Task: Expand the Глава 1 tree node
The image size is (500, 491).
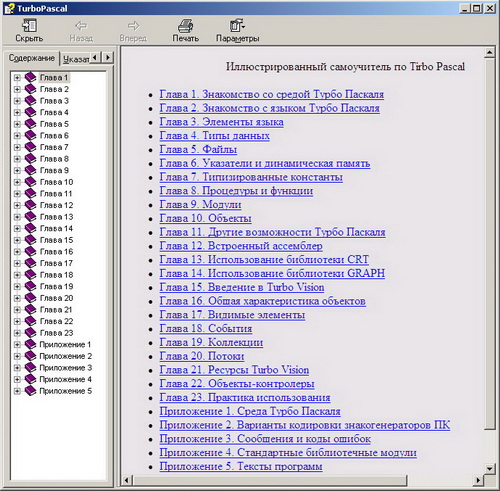Action: coord(17,78)
